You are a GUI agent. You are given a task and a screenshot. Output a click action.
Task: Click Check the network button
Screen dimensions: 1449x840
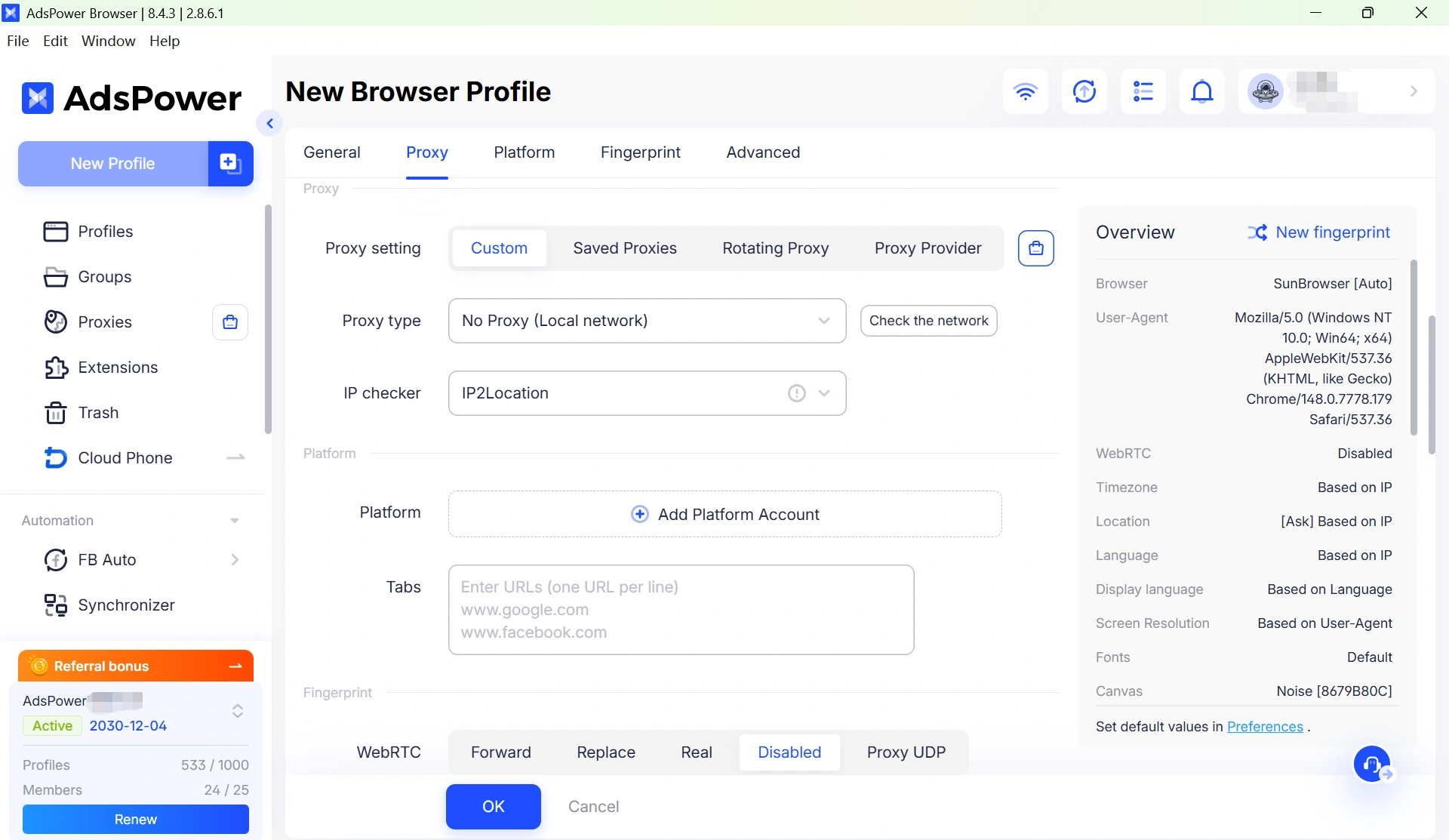(x=928, y=321)
